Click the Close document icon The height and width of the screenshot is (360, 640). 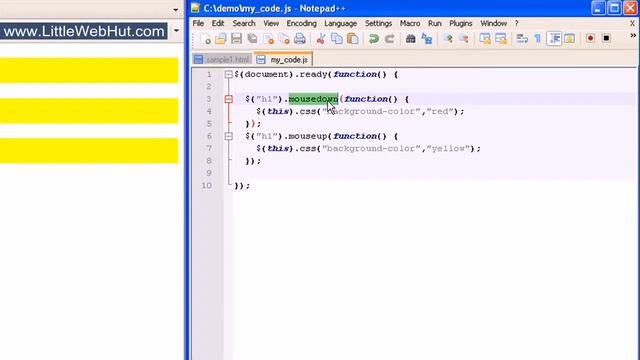click(268, 39)
